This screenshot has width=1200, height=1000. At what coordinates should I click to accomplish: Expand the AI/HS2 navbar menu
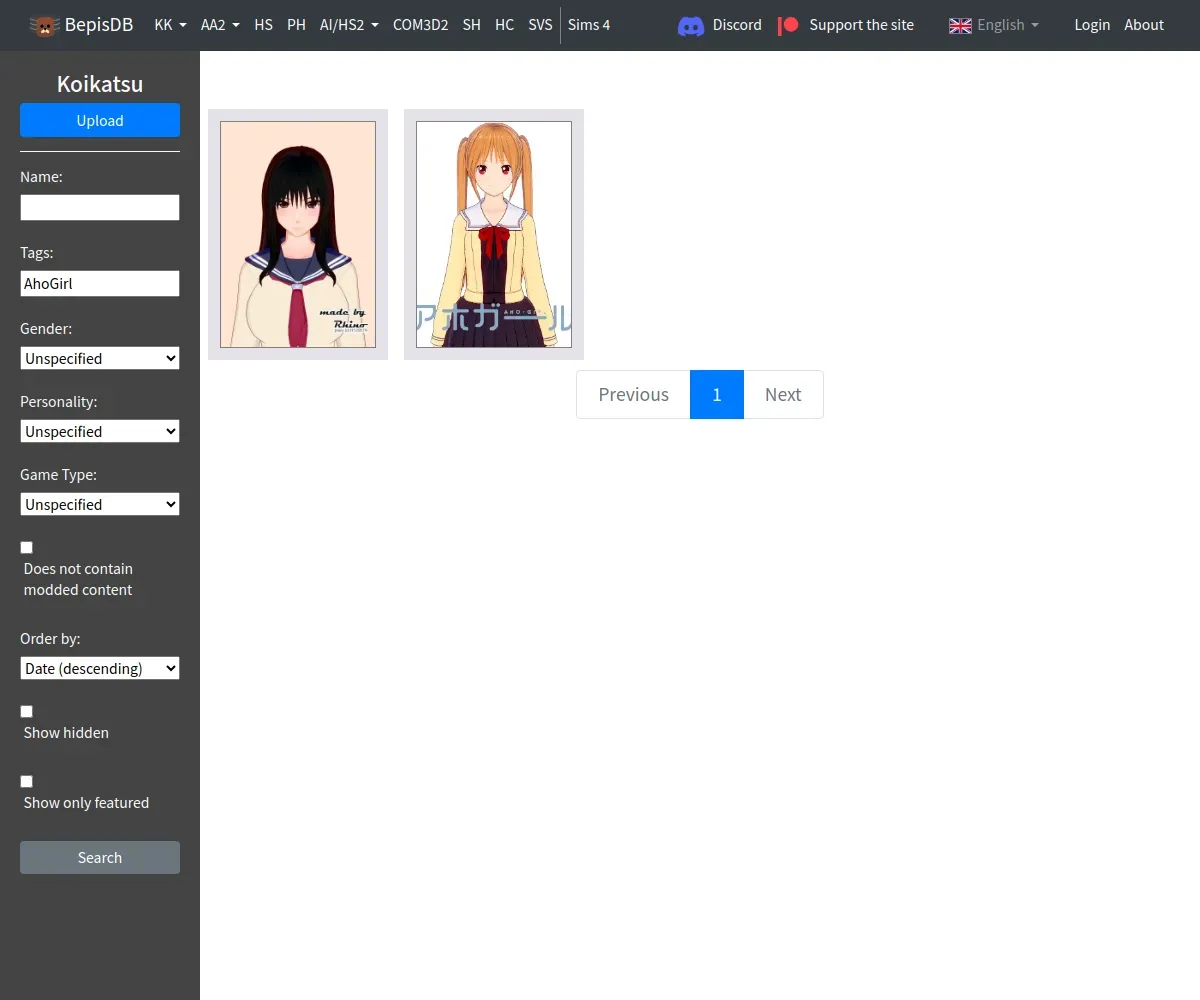[349, 25]
